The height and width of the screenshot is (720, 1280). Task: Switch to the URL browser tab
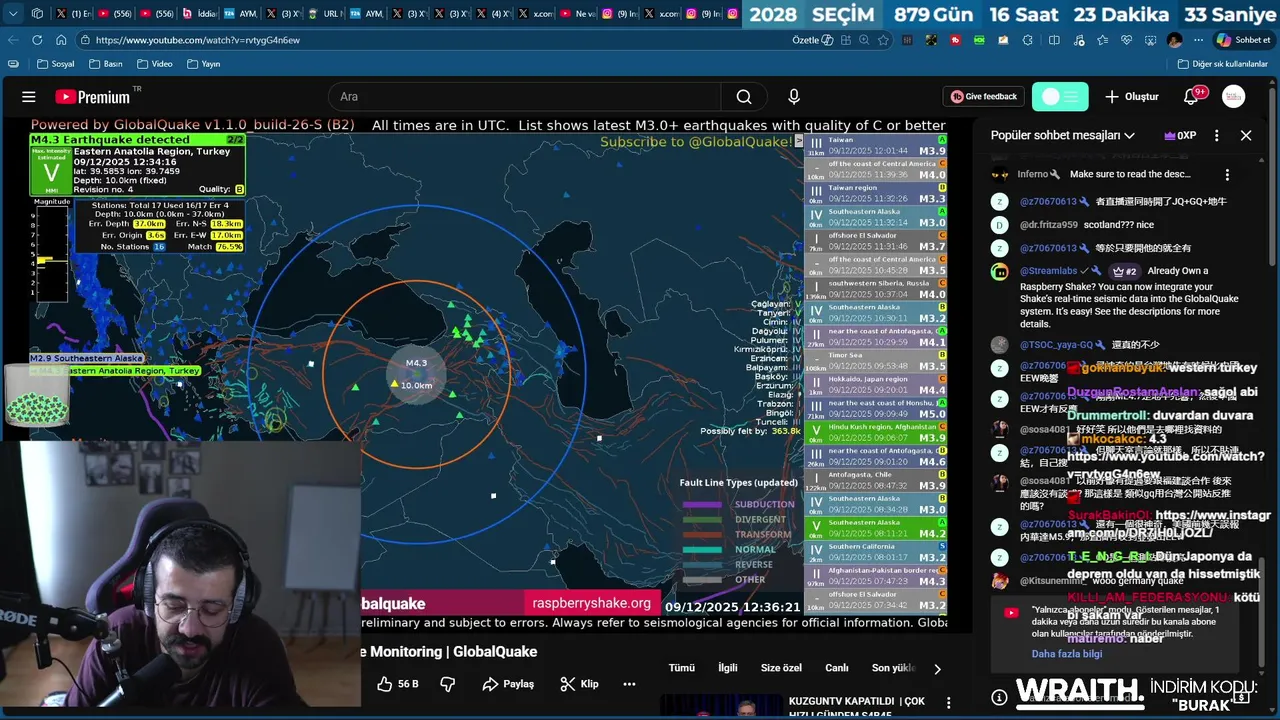324,14
